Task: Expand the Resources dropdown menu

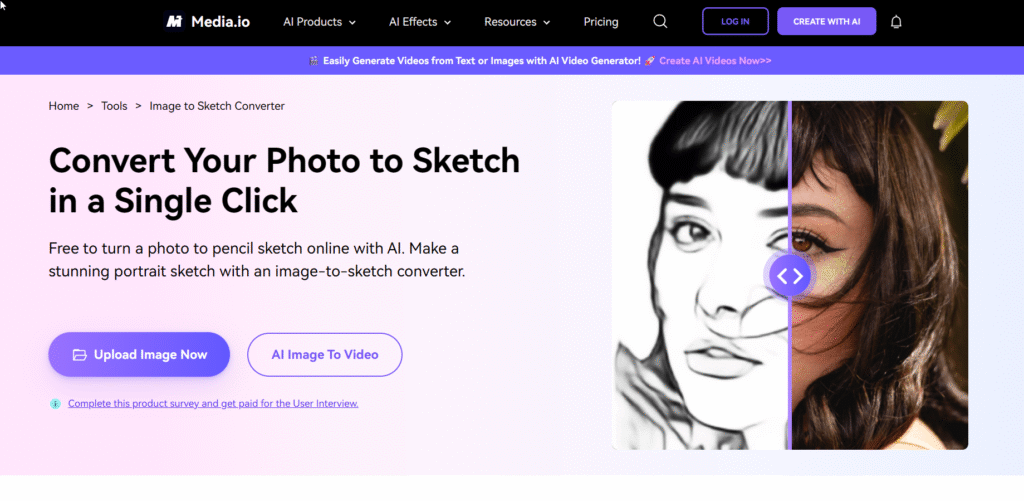Action: click(517, 22)
